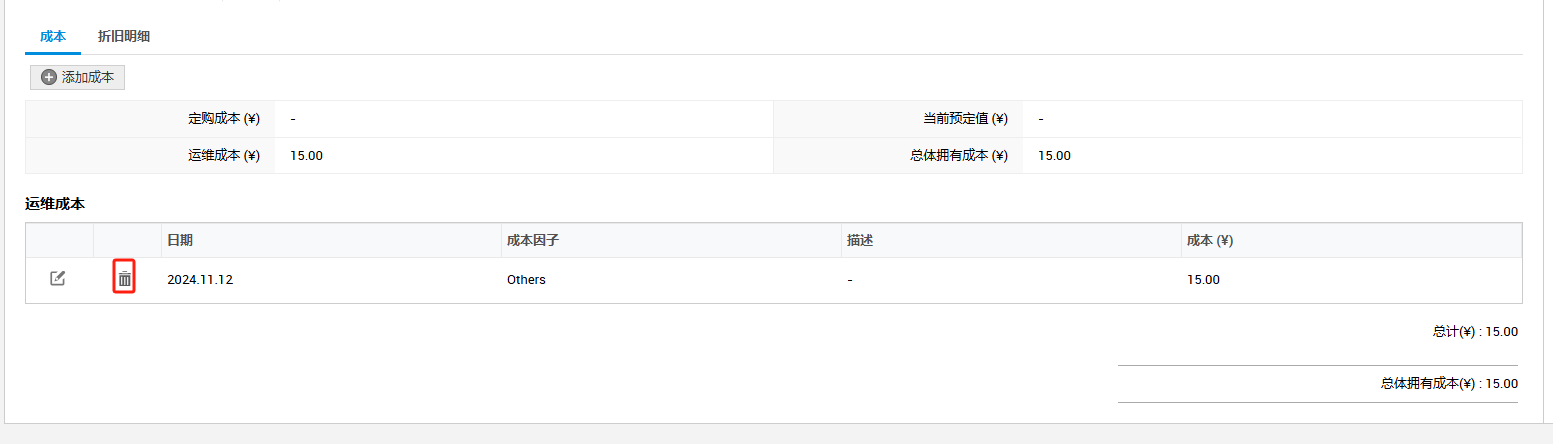Viewport: 1553px width, 444px height.
Task: Click the 定购成本 (¥) label
Action: tap(223, 119)
